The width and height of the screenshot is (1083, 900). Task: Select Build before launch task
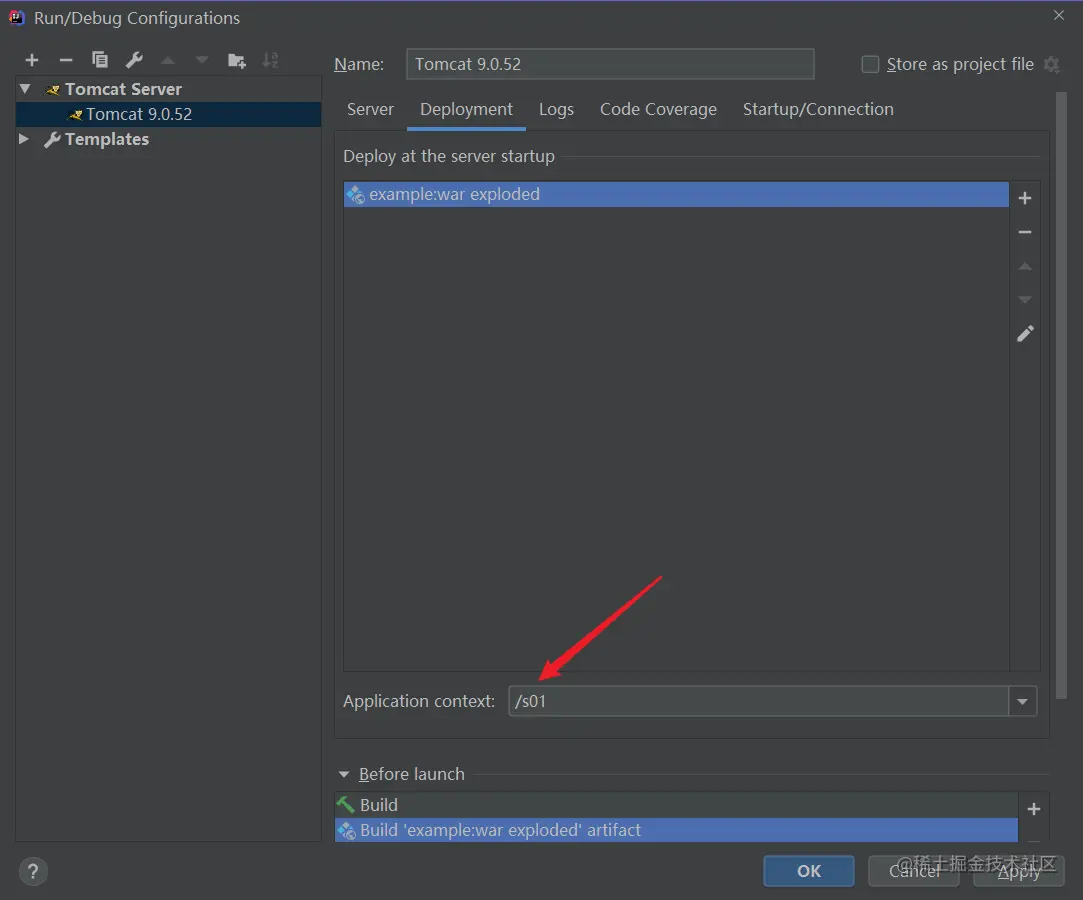click(x=676, y=805)
